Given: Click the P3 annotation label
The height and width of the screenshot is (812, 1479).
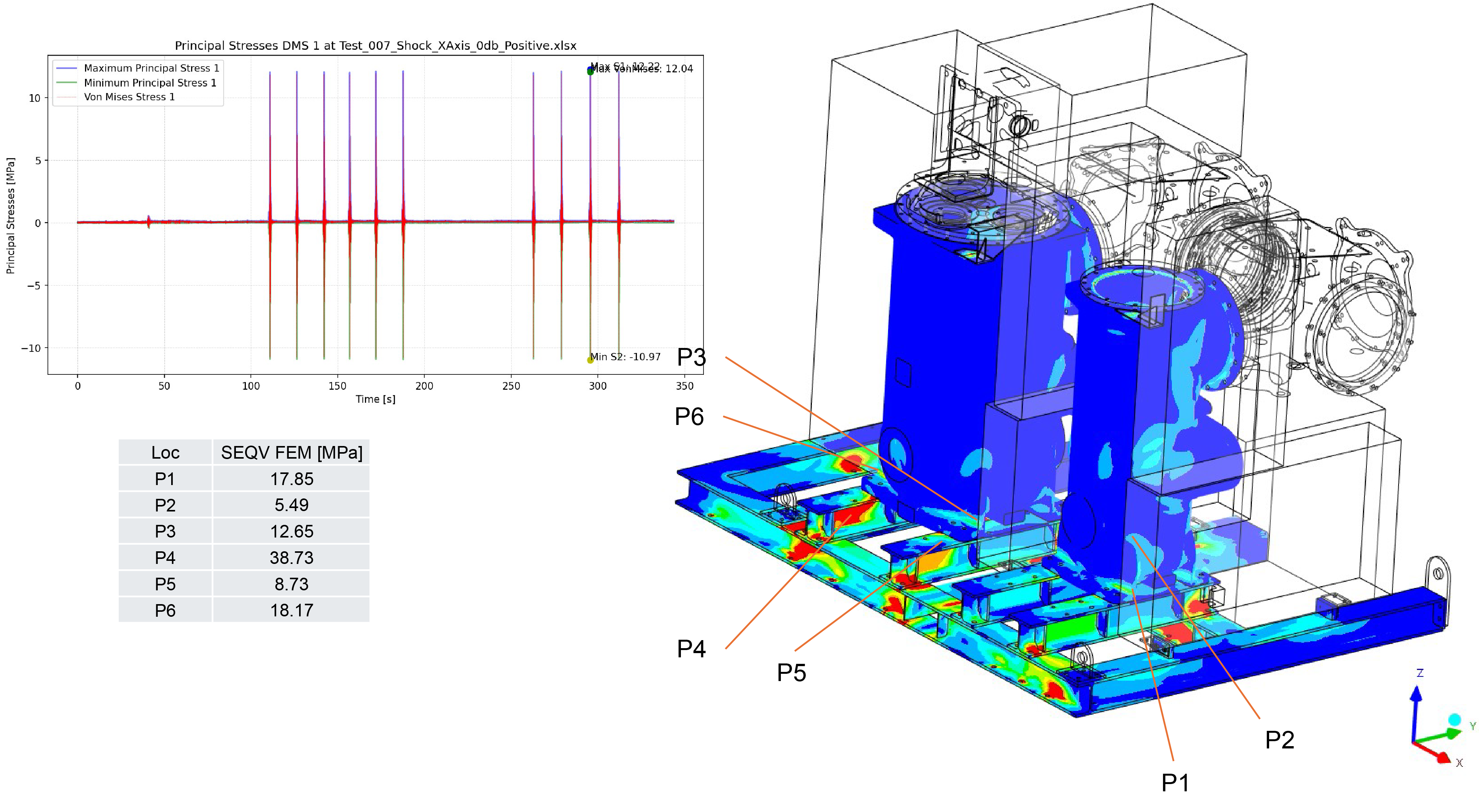Looking at the screenshot, I should [x=691, y=358].
